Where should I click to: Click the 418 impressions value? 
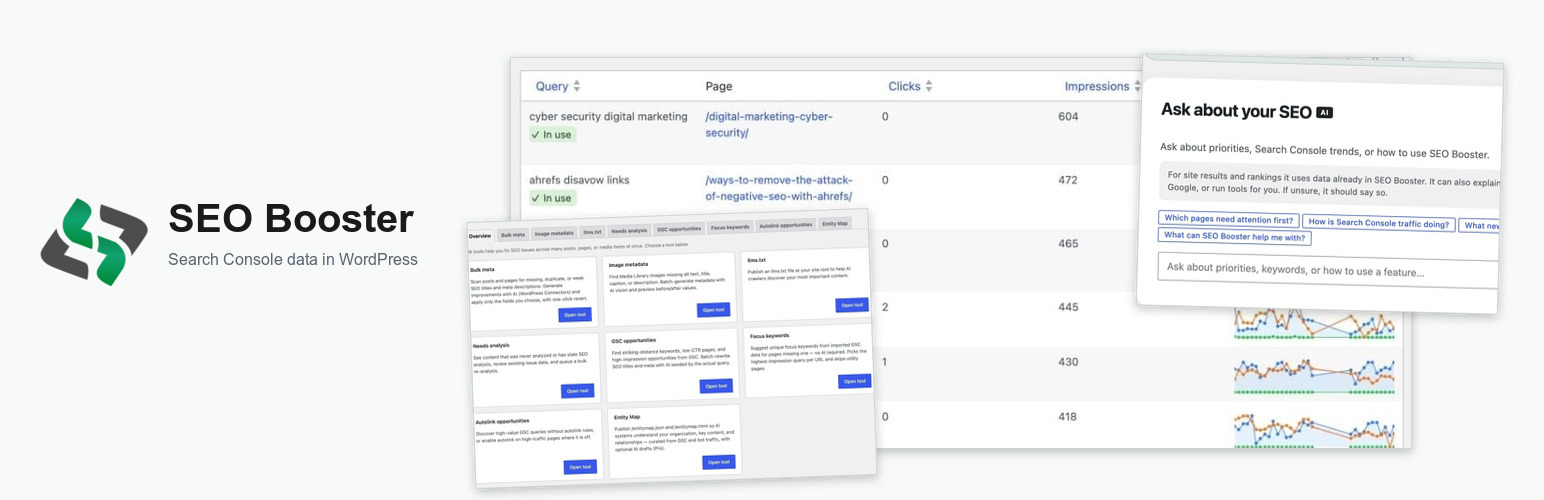(x=1068, y=416)
